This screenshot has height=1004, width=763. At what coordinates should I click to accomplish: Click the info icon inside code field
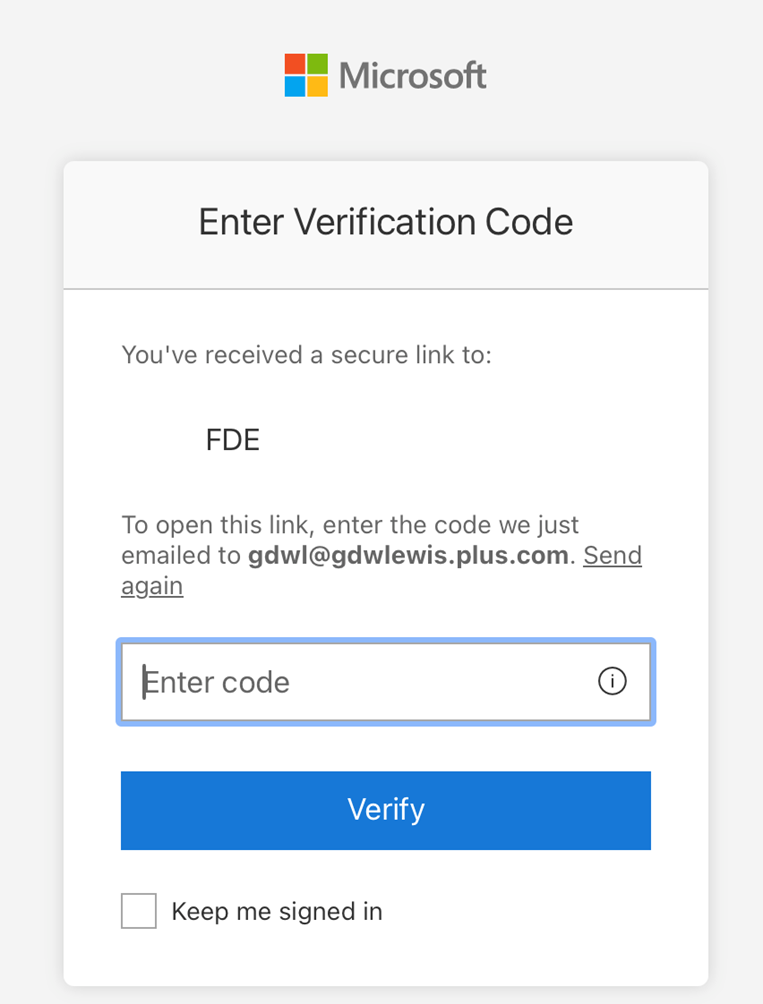coord(612,681)
